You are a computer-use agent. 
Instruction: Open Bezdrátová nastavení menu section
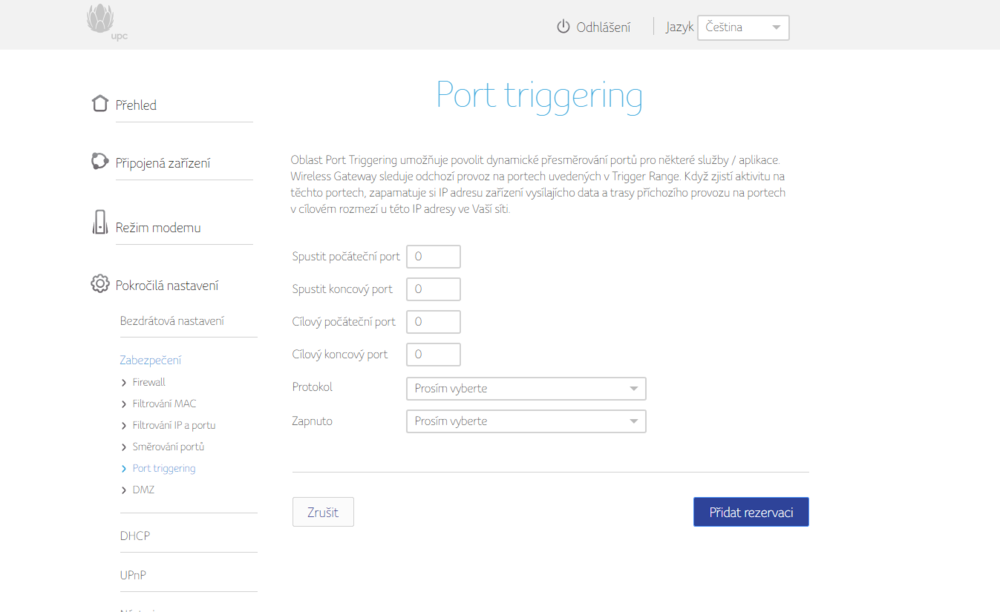tap(172, 321)
